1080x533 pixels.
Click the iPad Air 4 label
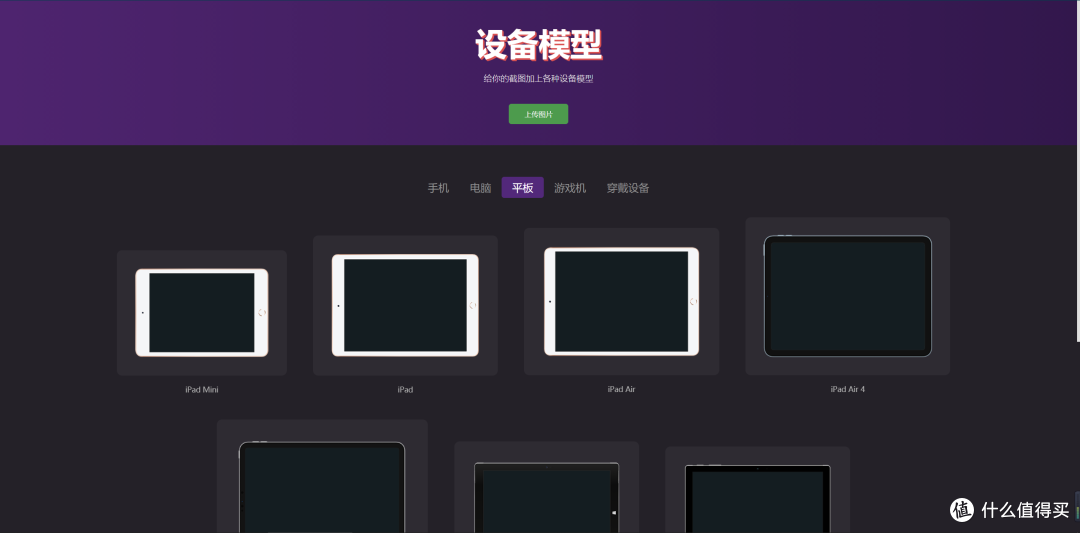(847, 389)
